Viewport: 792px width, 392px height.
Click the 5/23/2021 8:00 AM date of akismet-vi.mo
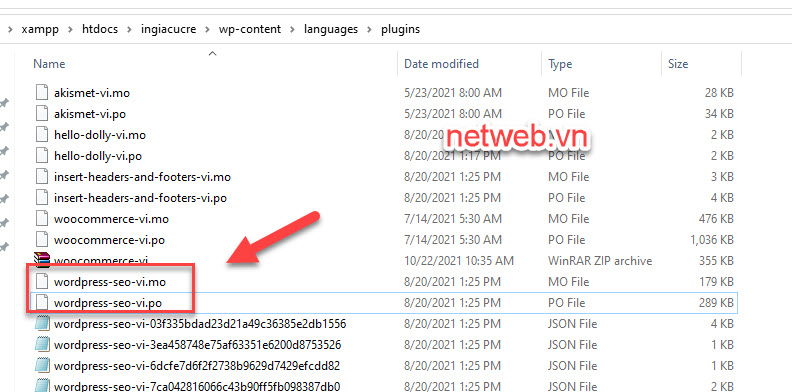click(x=453, y=93)
